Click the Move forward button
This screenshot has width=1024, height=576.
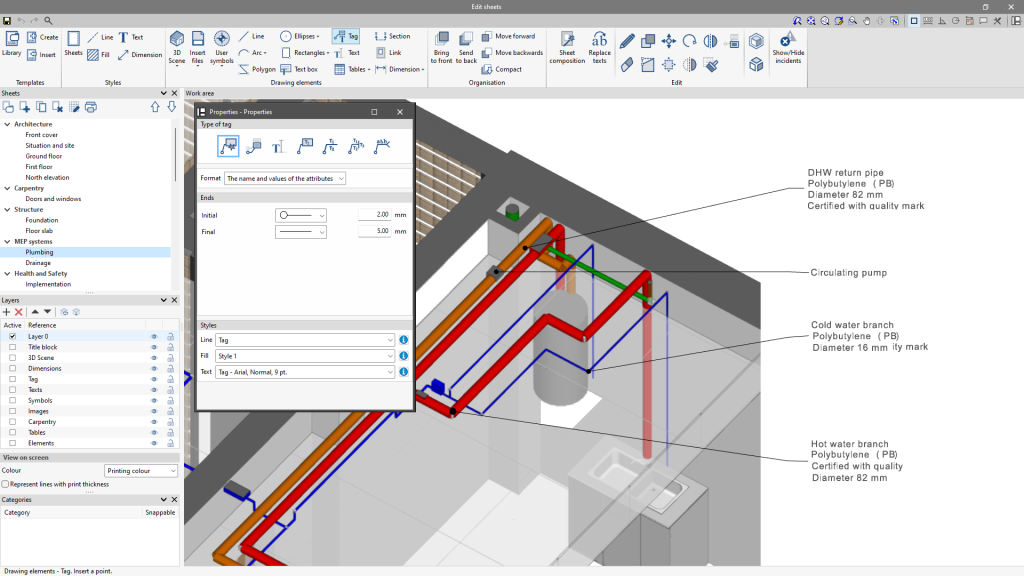(x=508, y=37)
